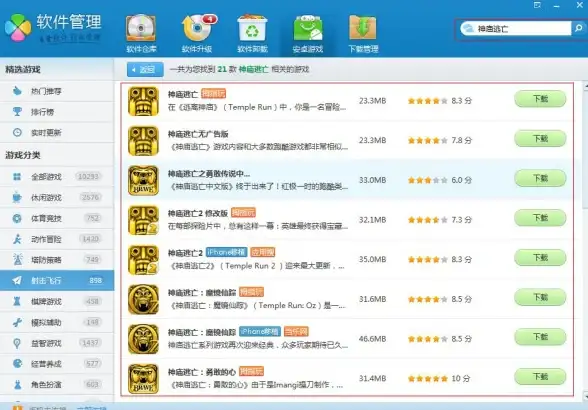
Task: Download 魔境仙踪 31.6MB version
Action: point(540,297)
